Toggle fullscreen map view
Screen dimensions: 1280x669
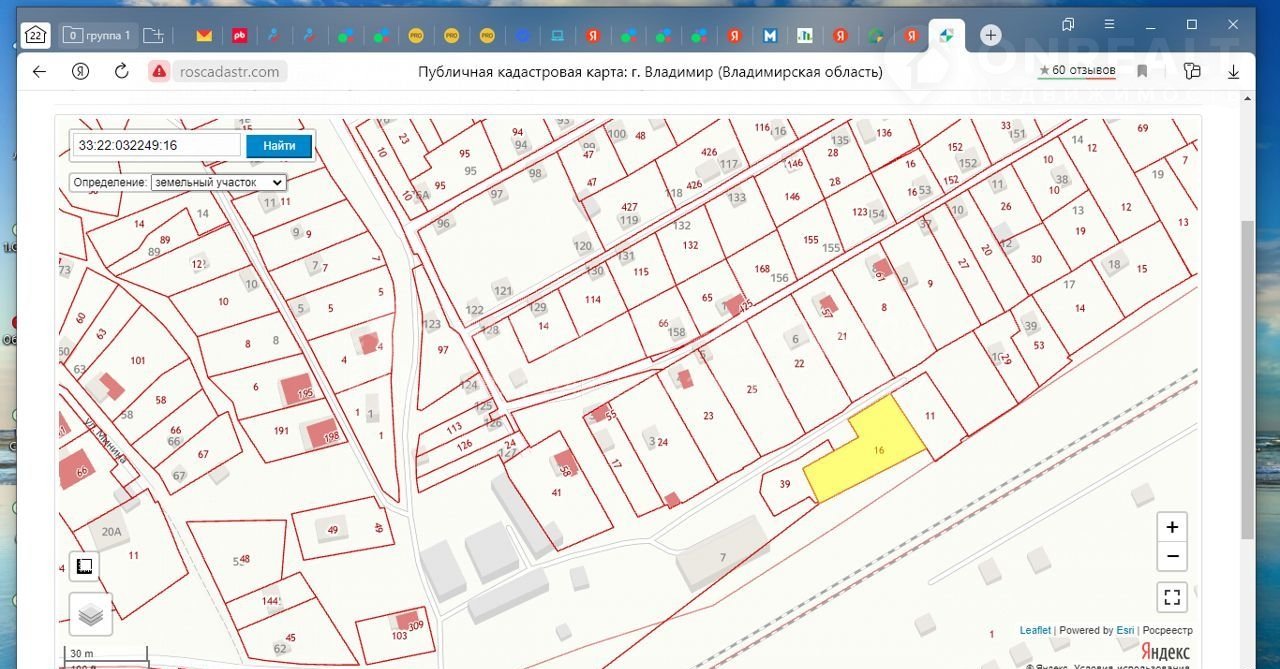pyautogui.click(x=1172, y=598)
